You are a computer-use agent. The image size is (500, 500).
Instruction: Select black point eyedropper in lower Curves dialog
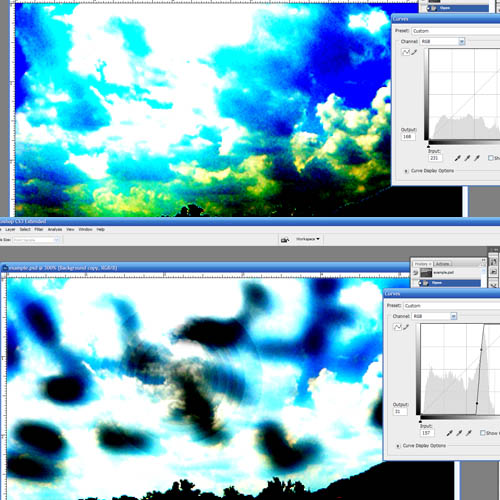(x=449, y=433)
